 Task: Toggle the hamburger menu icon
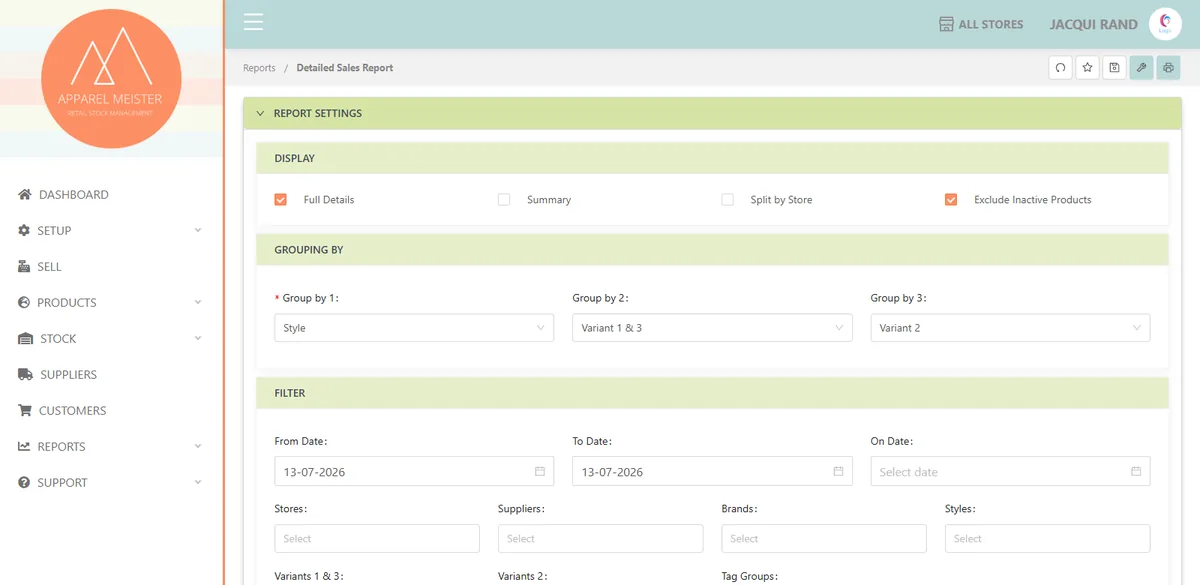click(x=253, y=22)
